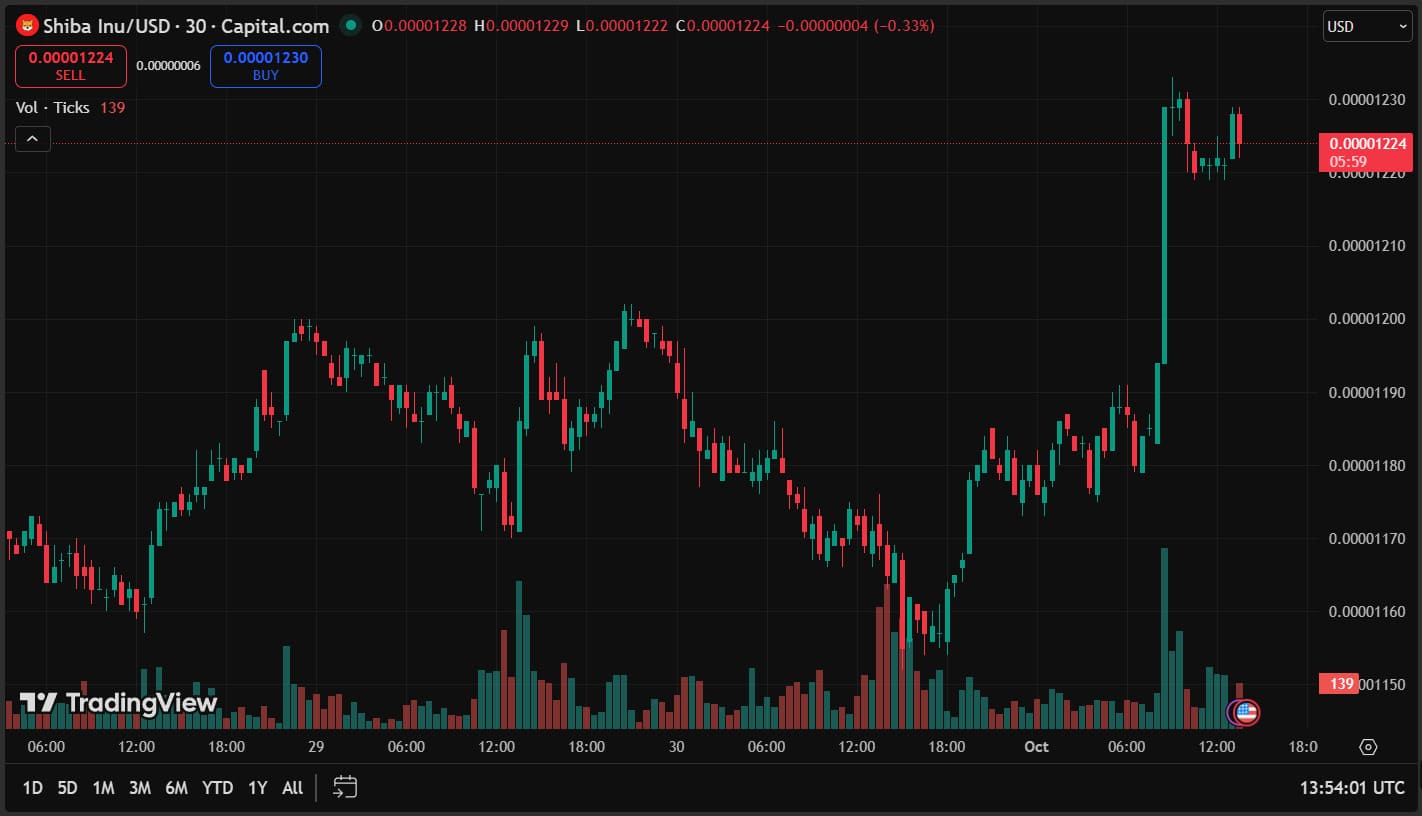Show the All time range

(292, 788)
